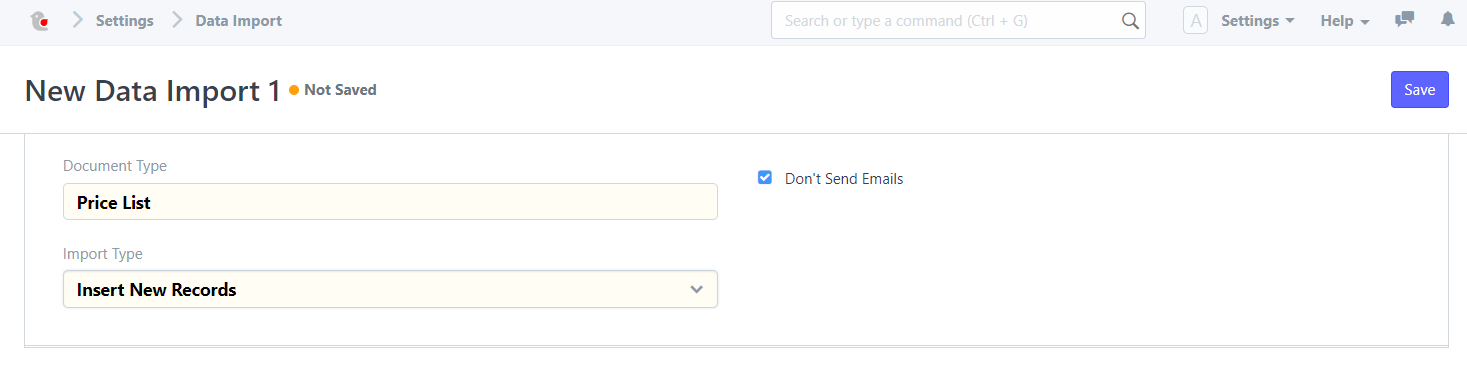Expand the Settings dropdown caret in navbar
The image size is (1467, 368).
pos(1290,21)
